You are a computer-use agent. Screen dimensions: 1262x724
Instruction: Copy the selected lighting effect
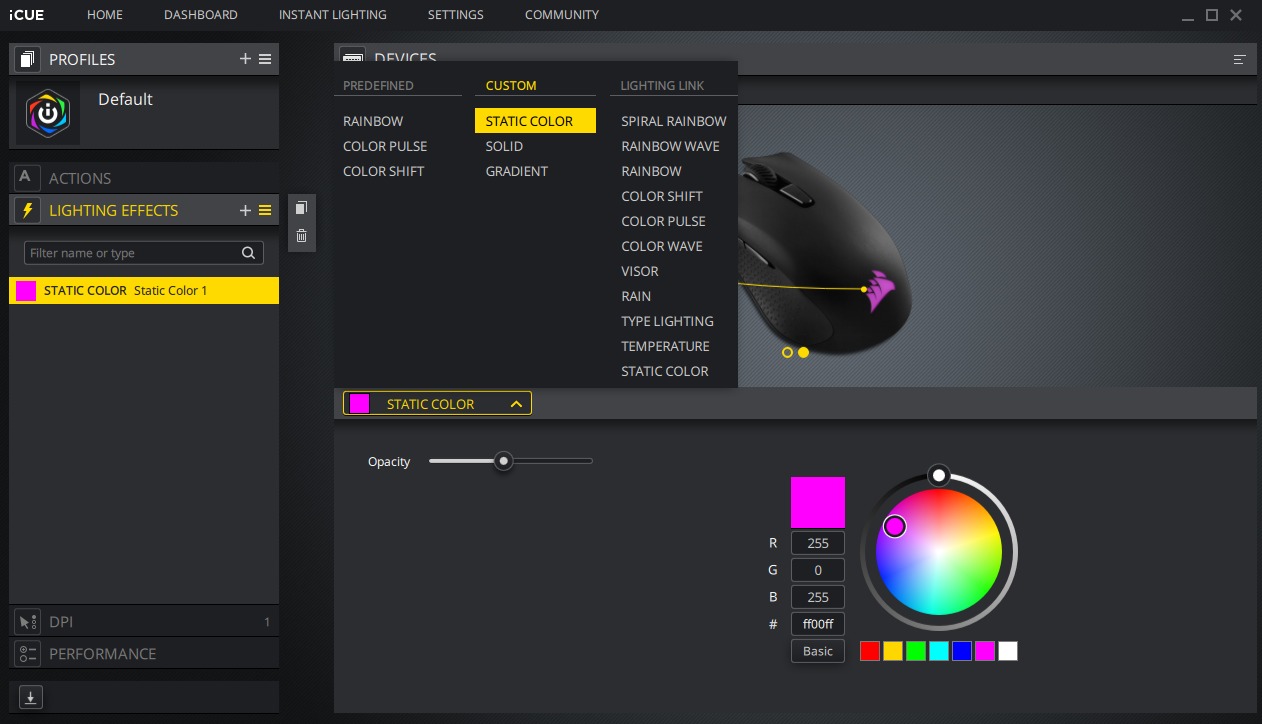302,208
